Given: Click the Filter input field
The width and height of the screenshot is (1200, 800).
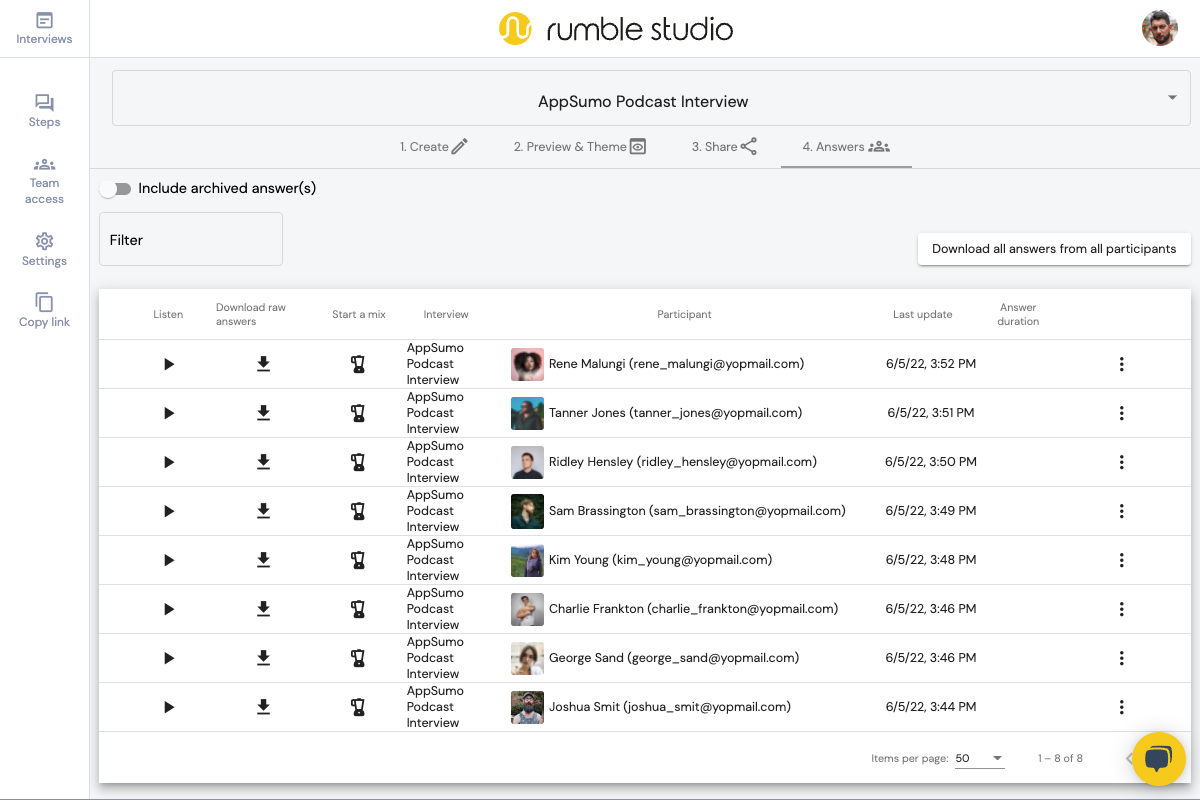Looking at the screenshot, I should (x=190, y=239).
